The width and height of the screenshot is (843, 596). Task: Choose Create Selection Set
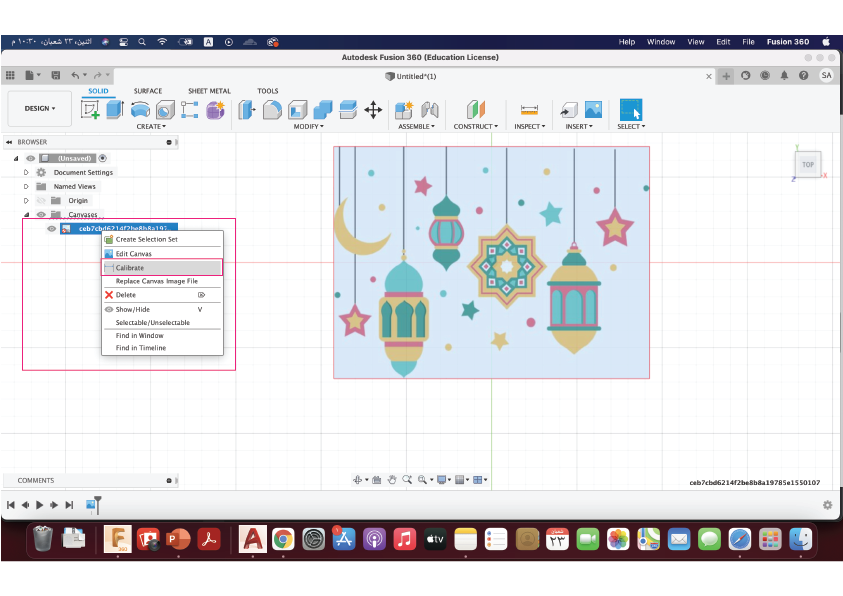pyautogui.click(x=162, y=239)
